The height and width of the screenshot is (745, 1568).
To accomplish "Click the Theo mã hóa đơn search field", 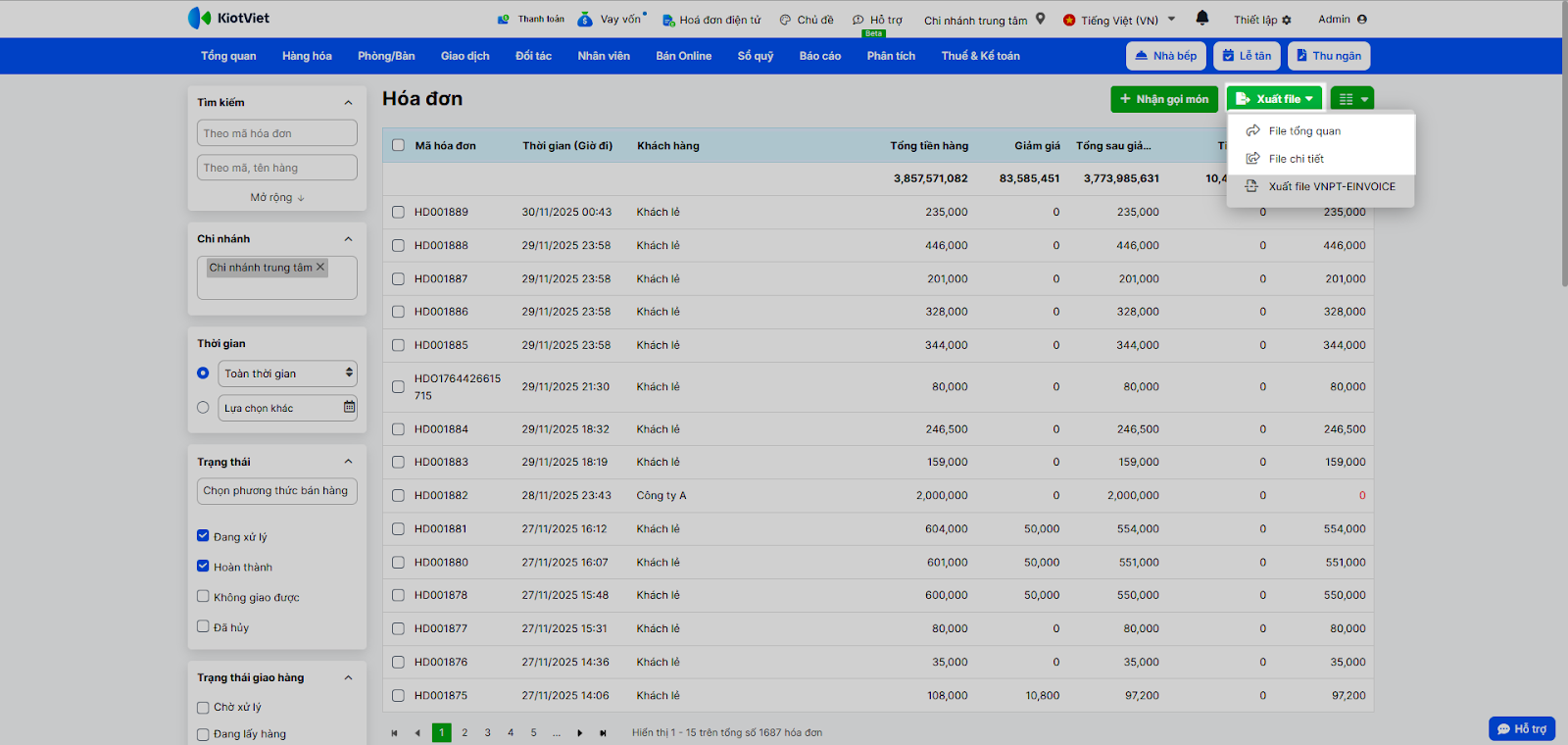I will click(276, 133).
